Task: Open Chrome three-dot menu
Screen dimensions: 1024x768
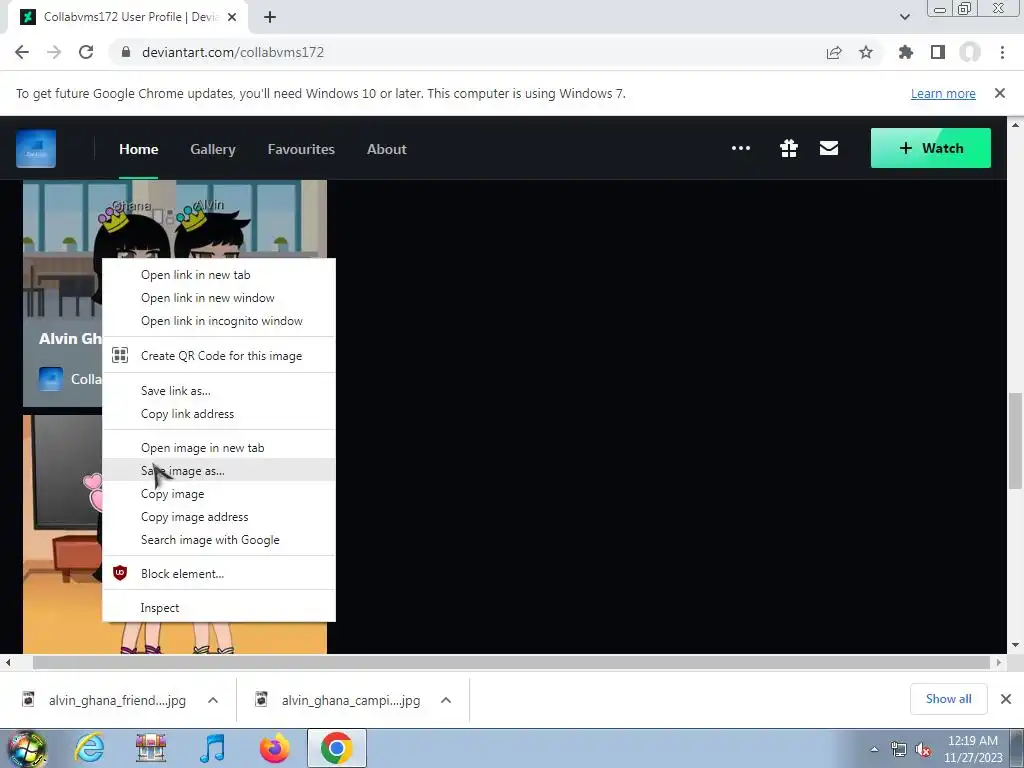Action: 1002,52
